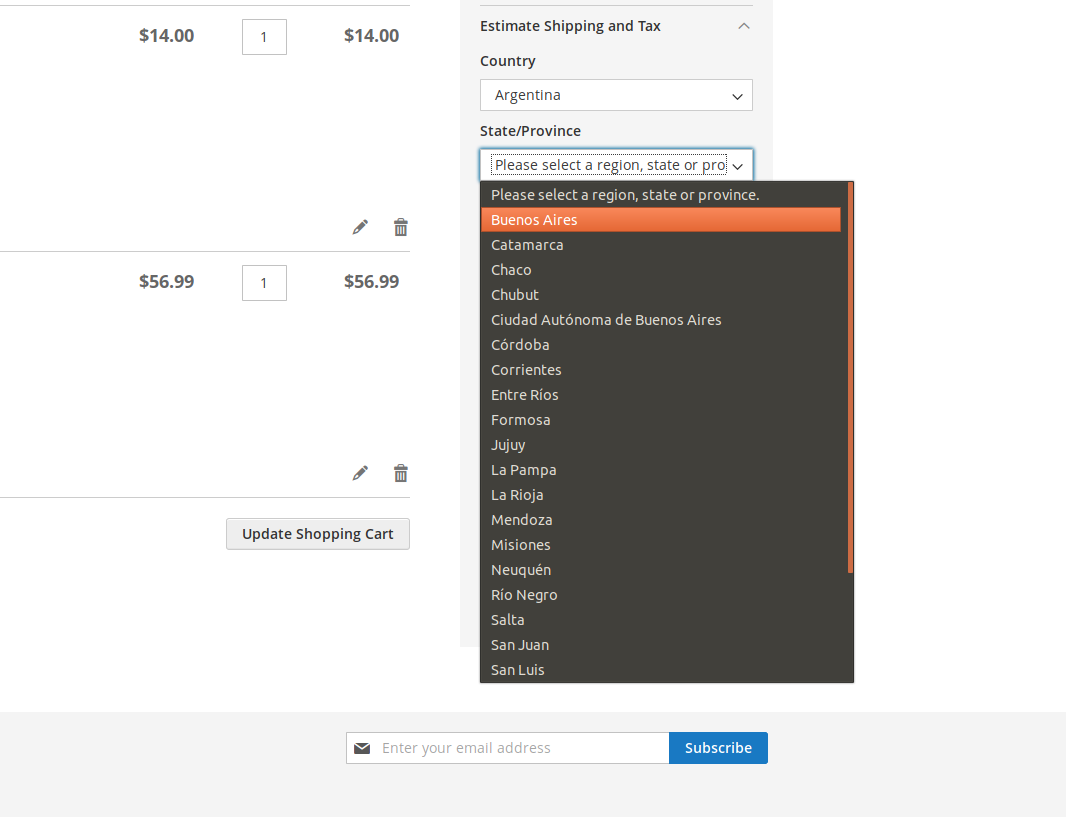Pick Misiones from the list
The width and height of the screenshot is (1066, 817).
[x=661, y=545]
